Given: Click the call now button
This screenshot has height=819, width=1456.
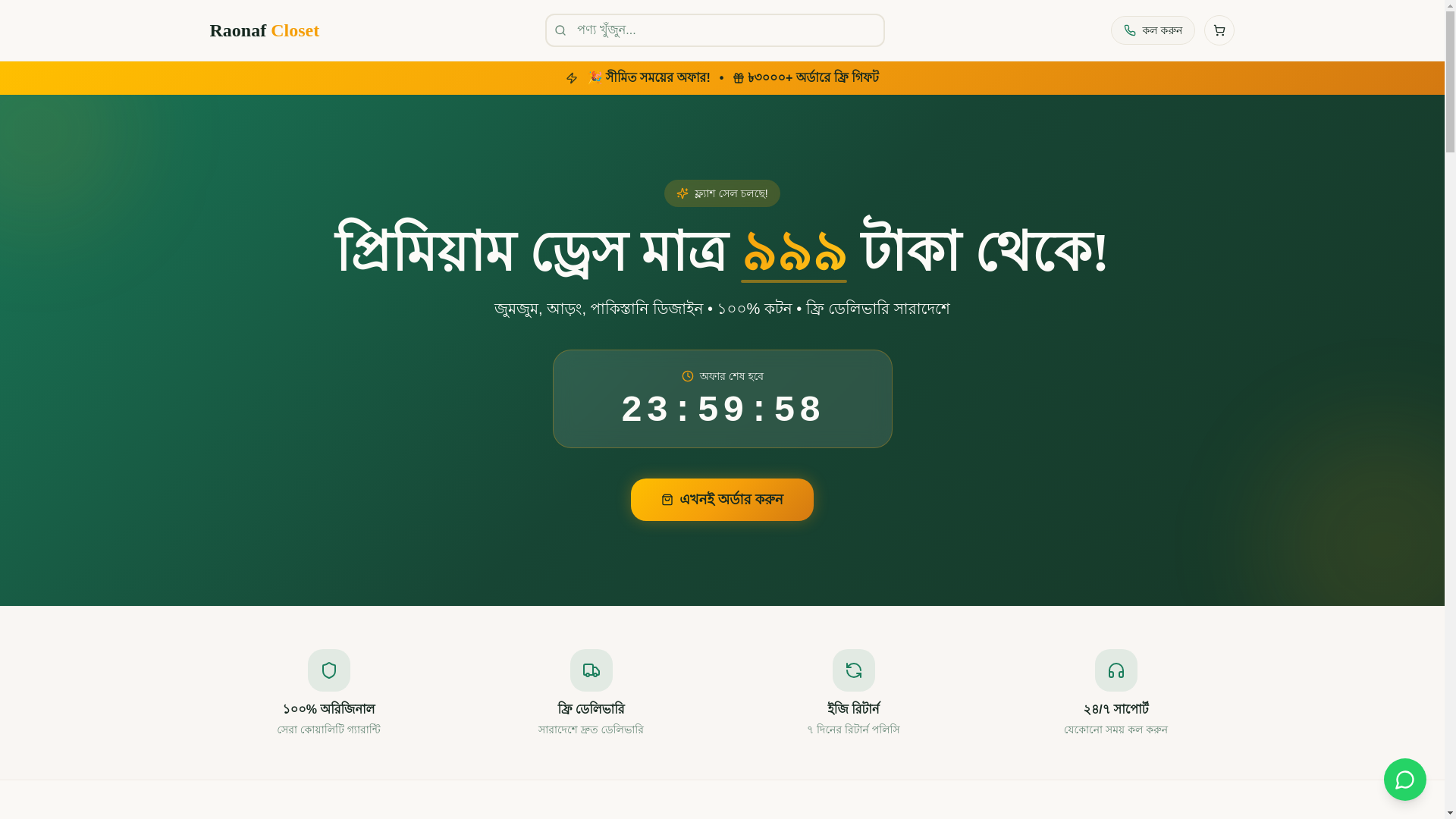Looking at the screenshot, I should (x=1153, y=30).
